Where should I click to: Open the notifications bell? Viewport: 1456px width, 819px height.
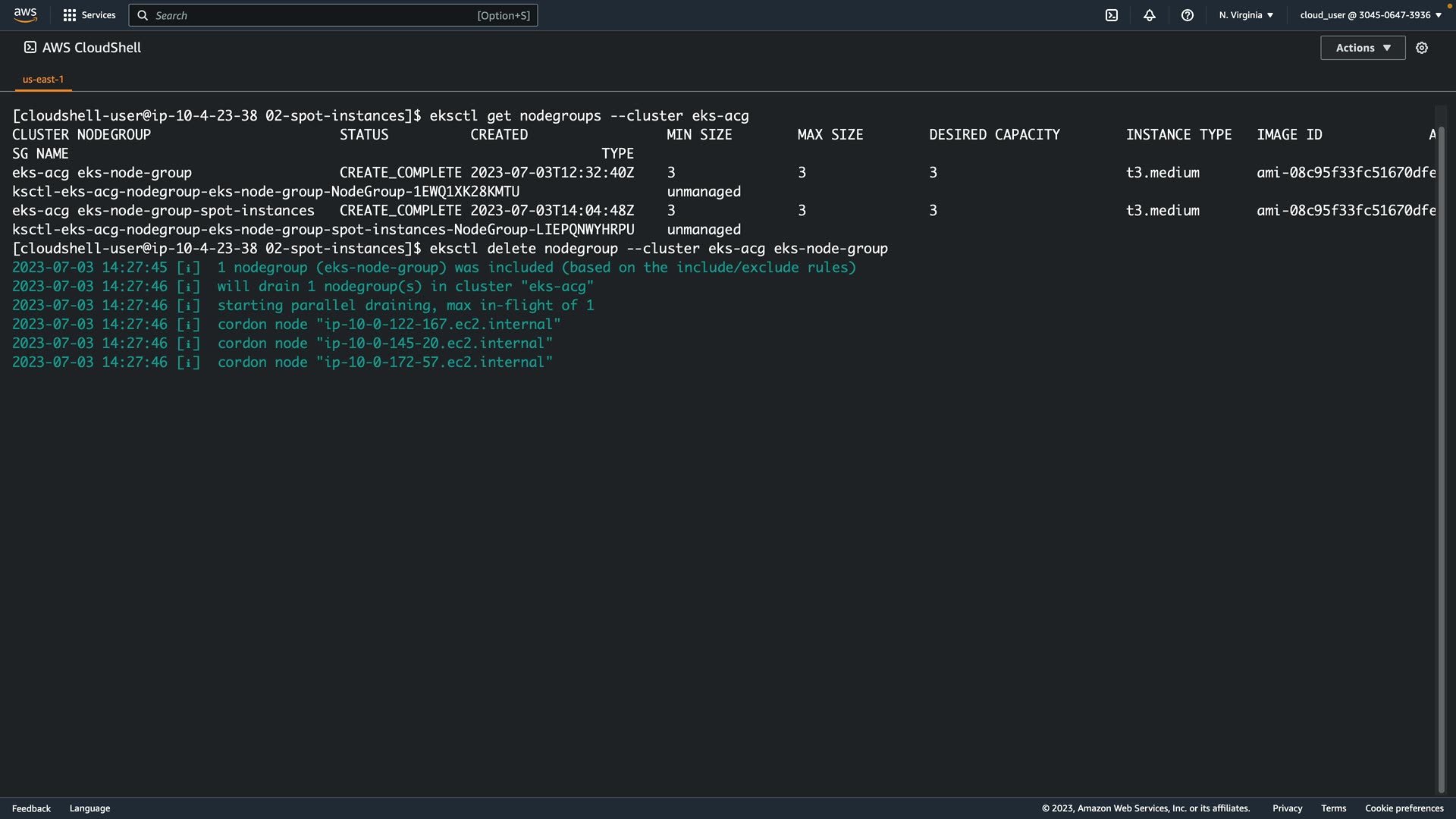tap(1150, 15)
